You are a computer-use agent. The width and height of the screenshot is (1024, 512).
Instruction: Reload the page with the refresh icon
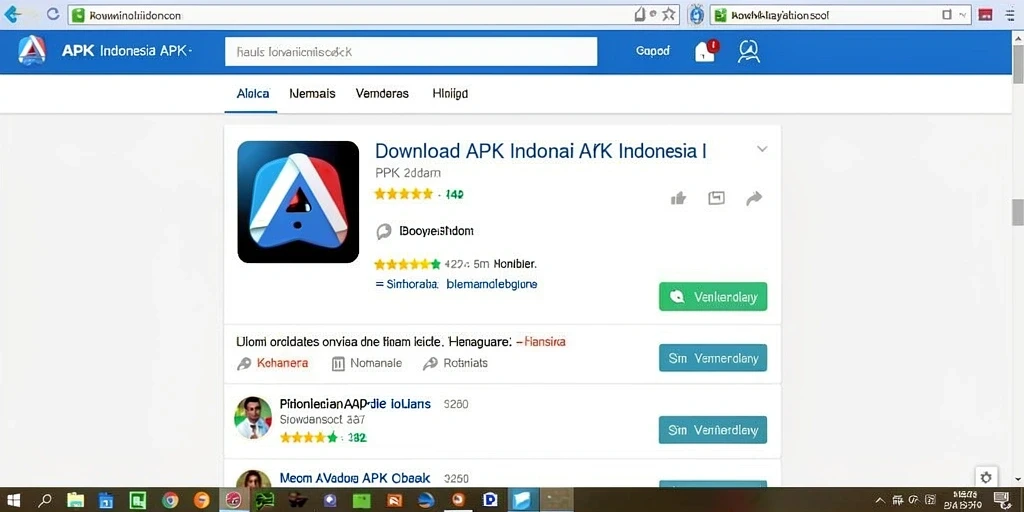point(53,14)
